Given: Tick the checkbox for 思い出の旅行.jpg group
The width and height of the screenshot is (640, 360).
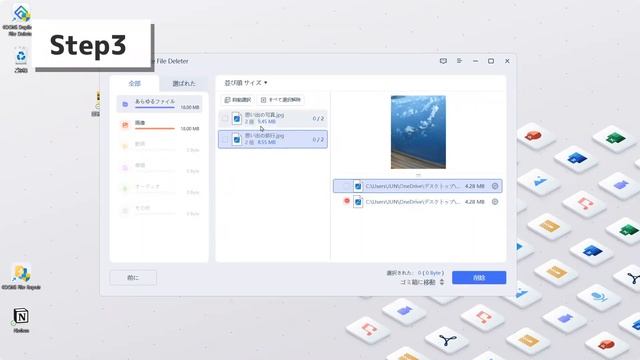Looking at the screenshot, I should 224,139.
